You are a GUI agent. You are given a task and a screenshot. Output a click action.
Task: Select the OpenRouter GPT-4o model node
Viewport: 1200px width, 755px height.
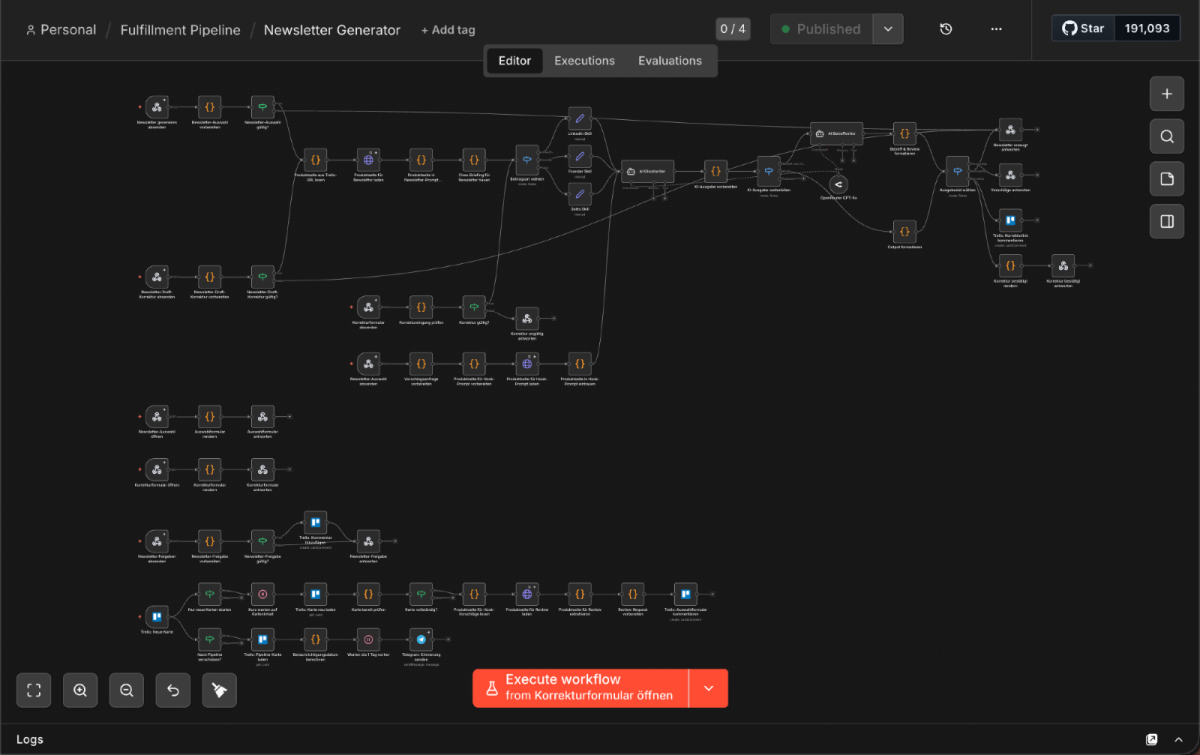[838, 184]
